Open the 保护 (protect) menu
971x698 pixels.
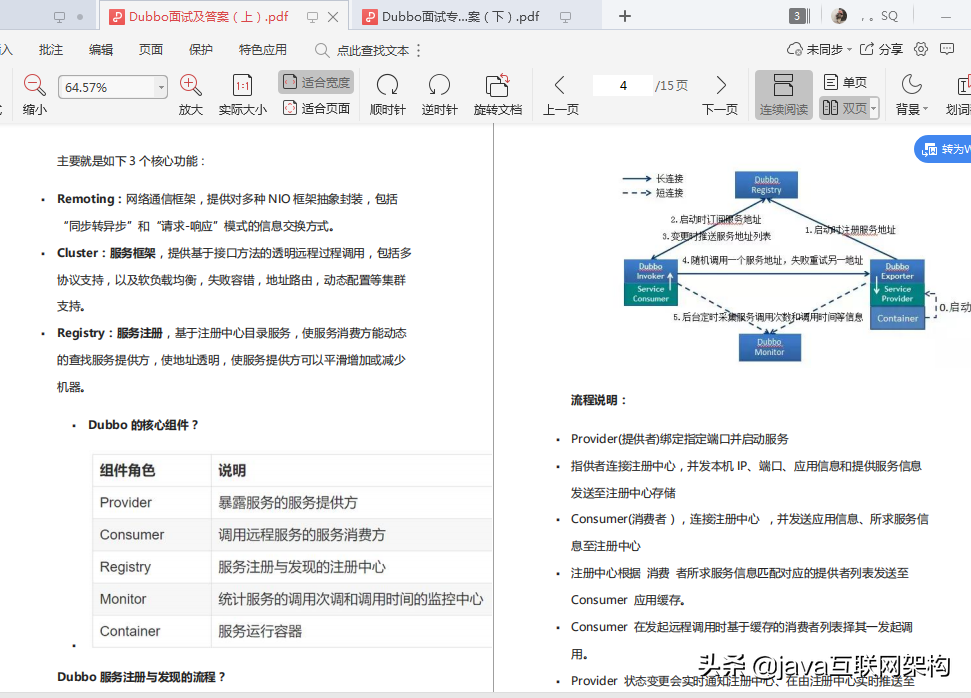point(201,50)
